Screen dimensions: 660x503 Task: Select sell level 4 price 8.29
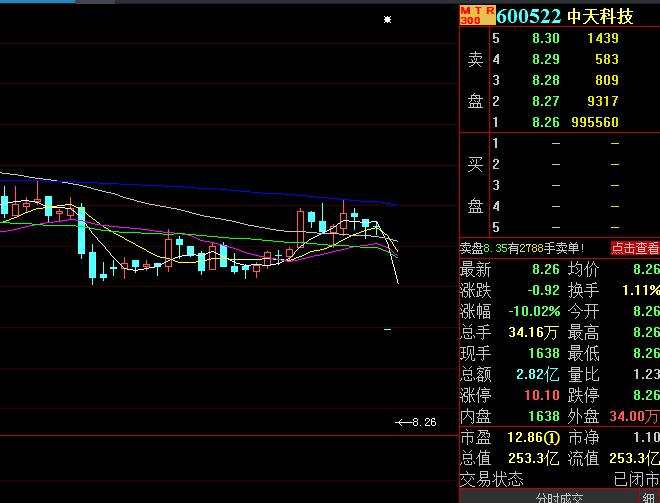[x=546, y=59]
